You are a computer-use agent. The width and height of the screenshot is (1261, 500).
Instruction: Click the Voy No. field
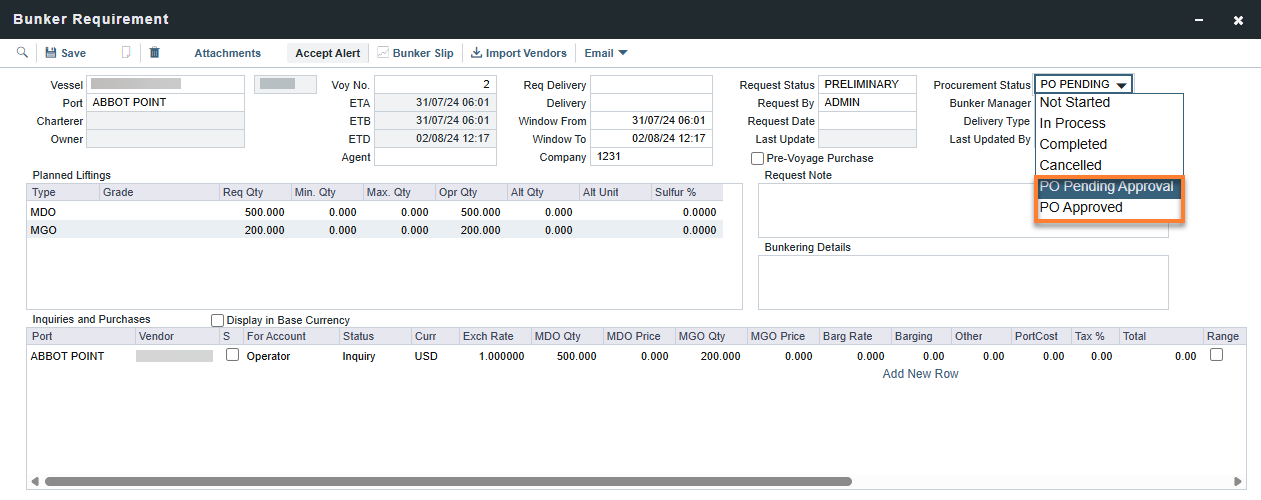[x=435, y=85]
